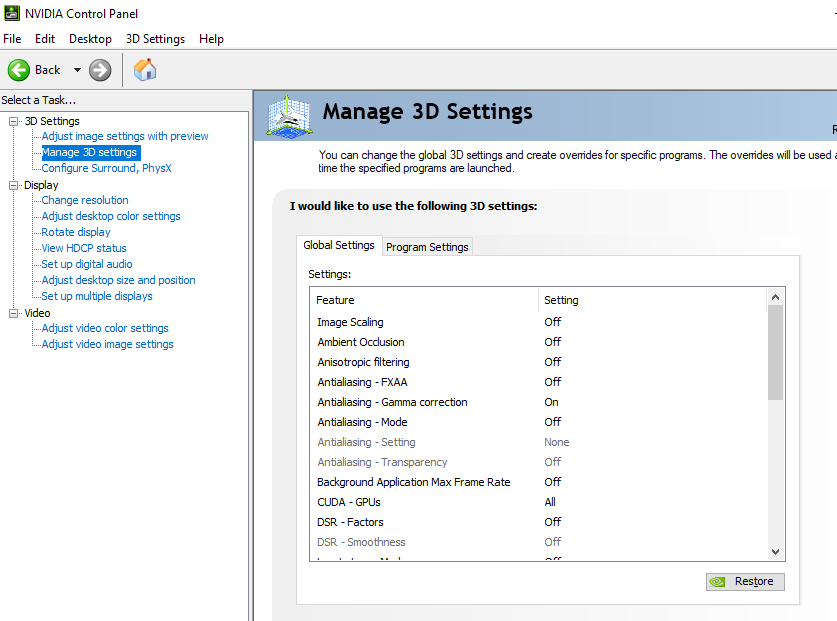Select the Image Scaling row
837x621 pixels.
[x=539, y=322]
